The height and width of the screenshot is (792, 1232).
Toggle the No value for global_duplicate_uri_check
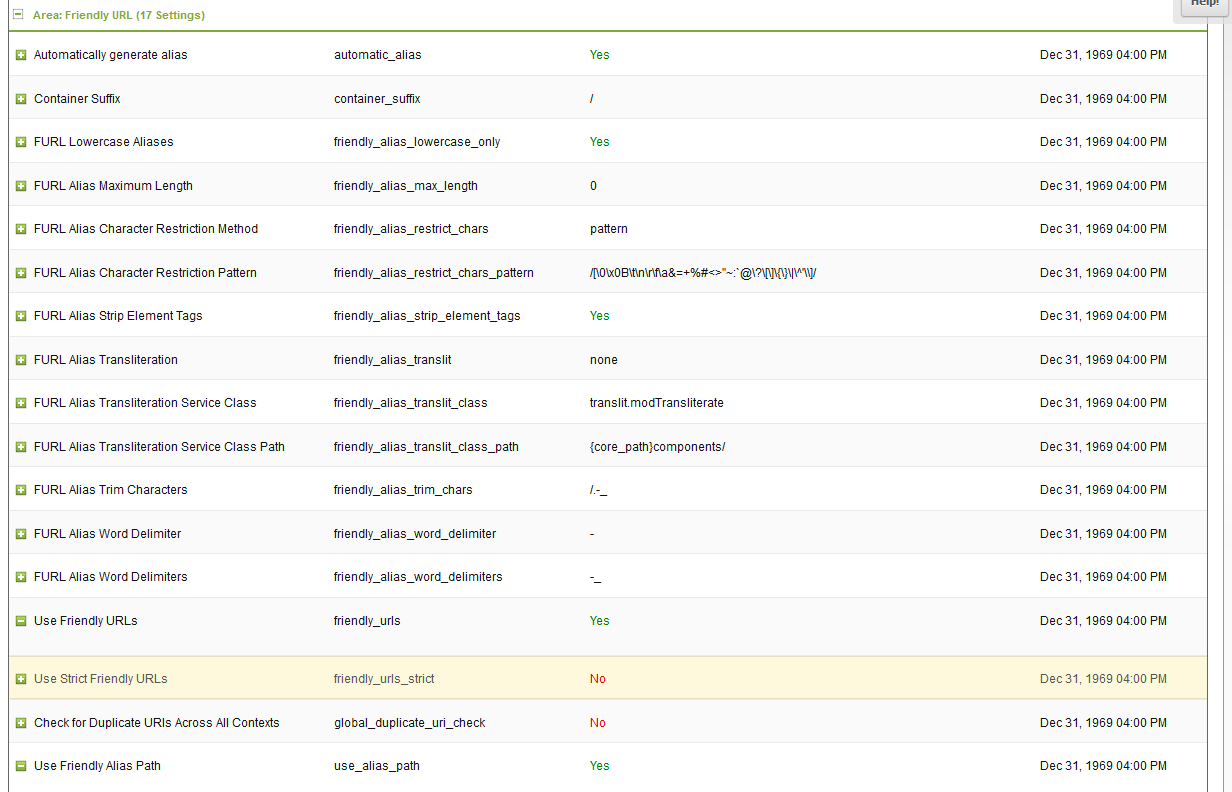[x=598, y=723]
